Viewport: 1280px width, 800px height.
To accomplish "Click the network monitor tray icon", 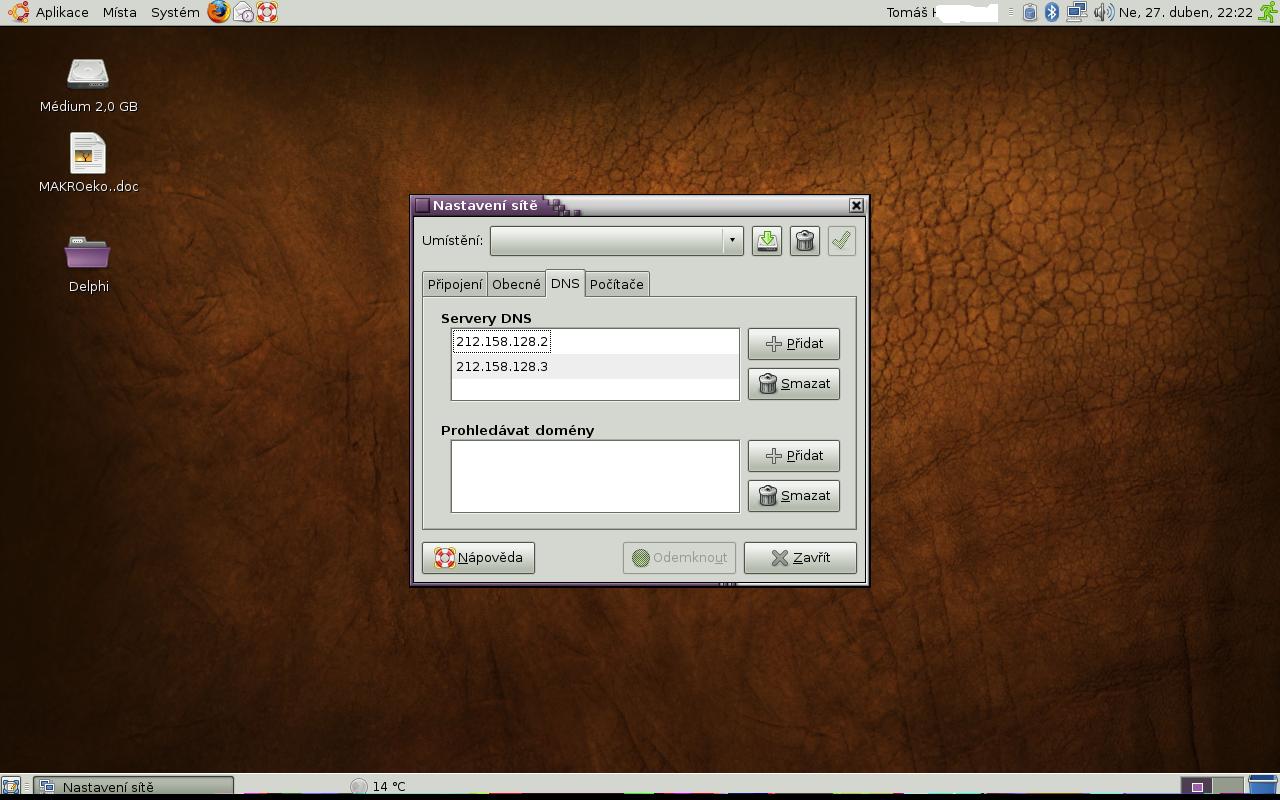I will click(1077, 12).
